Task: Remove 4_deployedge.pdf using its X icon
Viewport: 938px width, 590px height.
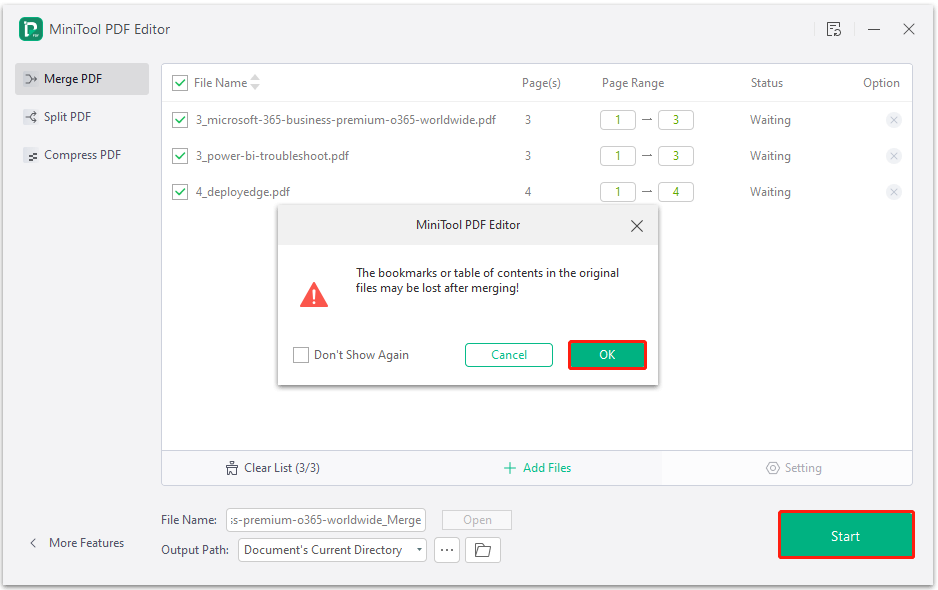Action: [x=894, y=191]
